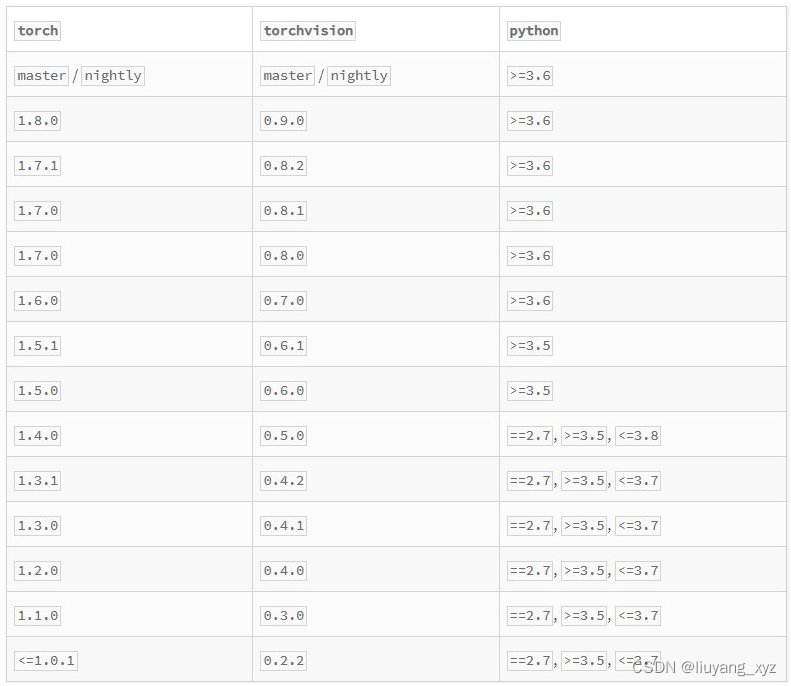This screenshot has width=791, height=686.
Task: Click torch master tag in first row
Action: (x=41, y=76)
